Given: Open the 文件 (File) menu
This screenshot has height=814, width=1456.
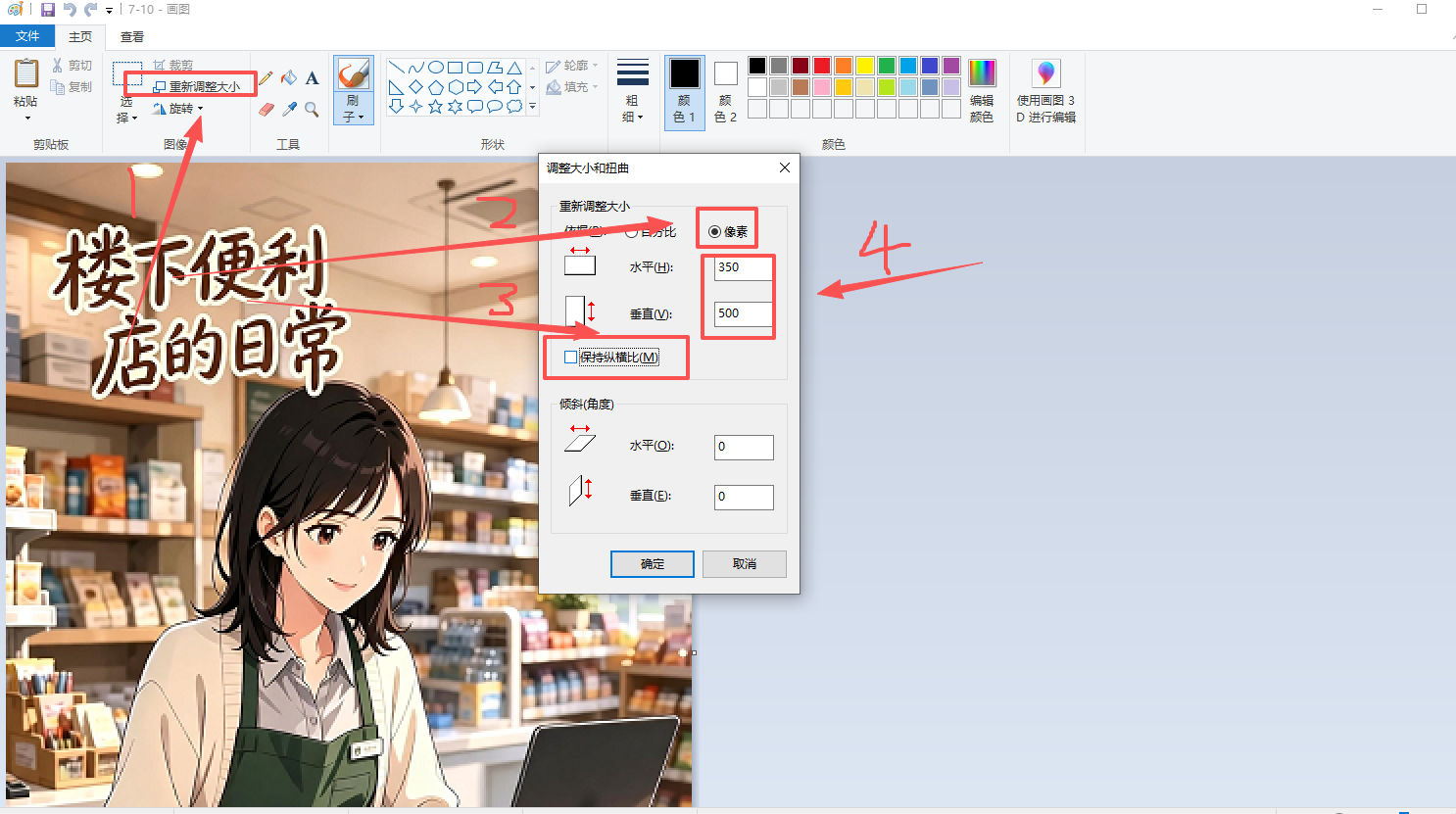Looking at the screenshot, I should [27, 36].
